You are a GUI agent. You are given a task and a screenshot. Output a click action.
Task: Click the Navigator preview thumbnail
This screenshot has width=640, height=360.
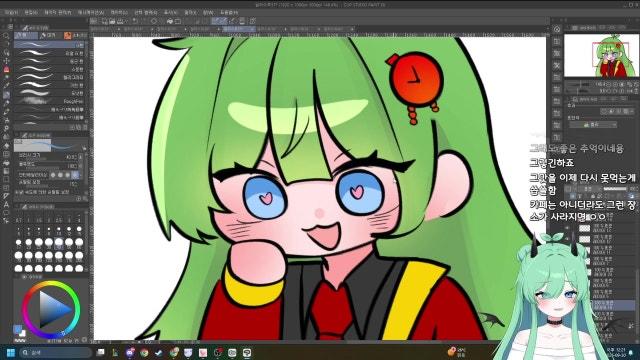tap(601, 56)
